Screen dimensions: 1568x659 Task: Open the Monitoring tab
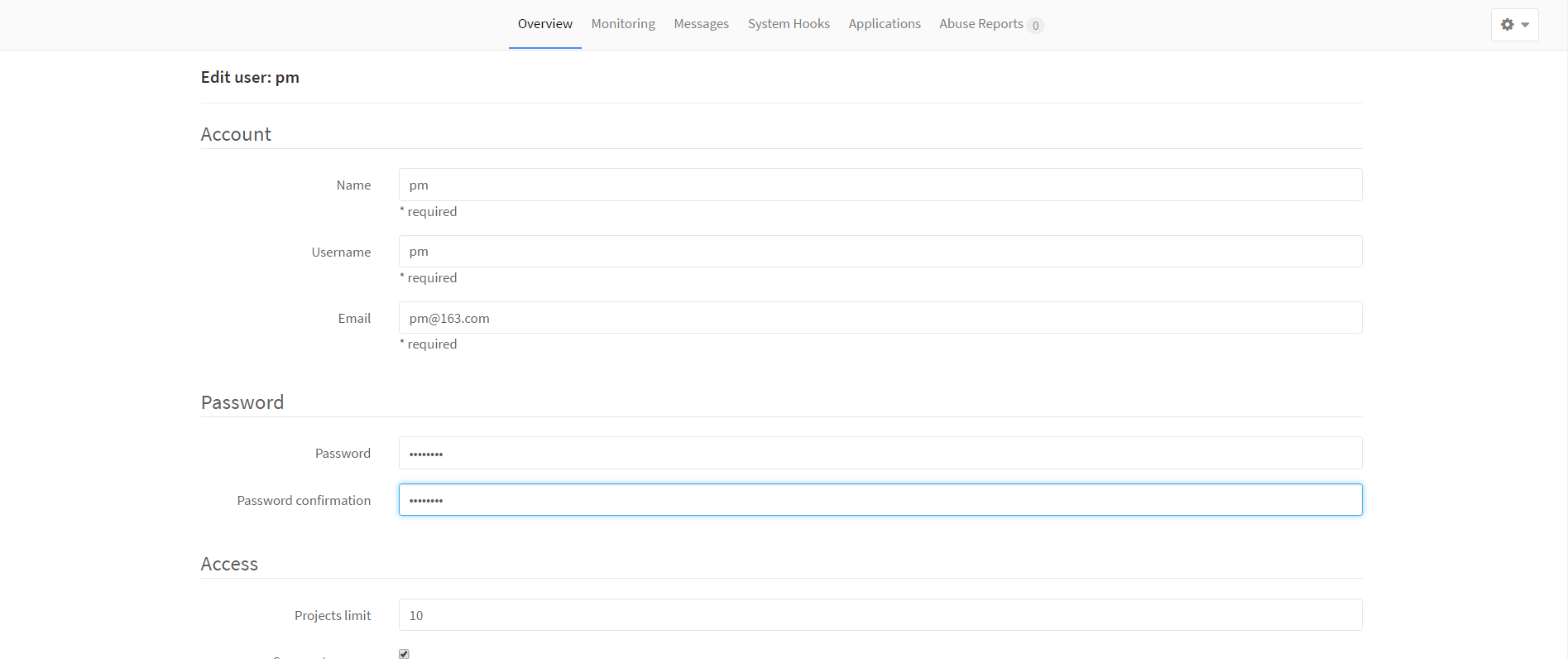pos(623,24)
